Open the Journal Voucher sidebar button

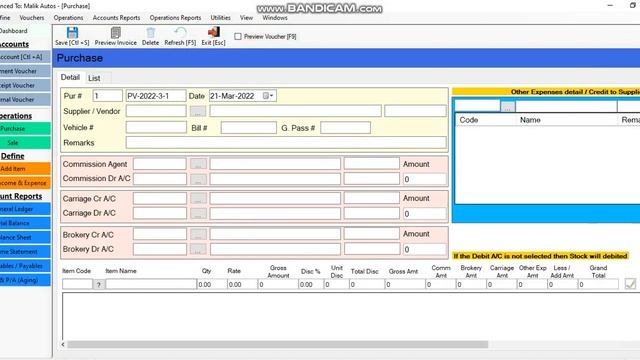coord(25,99)
